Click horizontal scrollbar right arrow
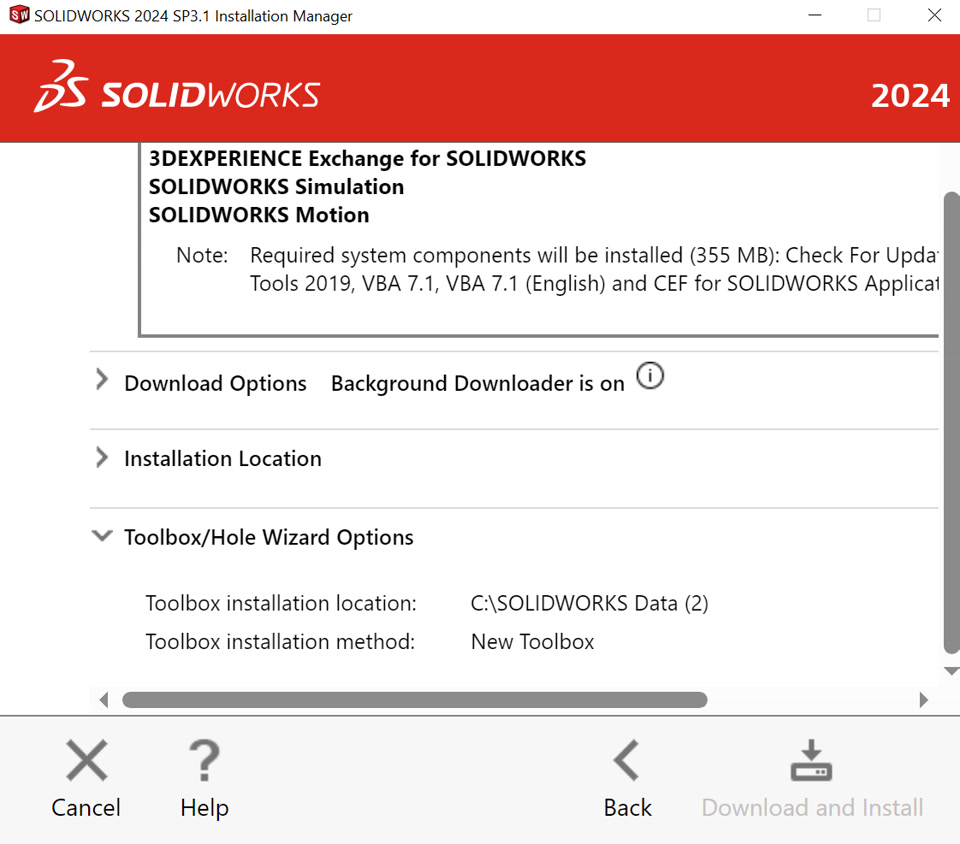 click(924, 700)
